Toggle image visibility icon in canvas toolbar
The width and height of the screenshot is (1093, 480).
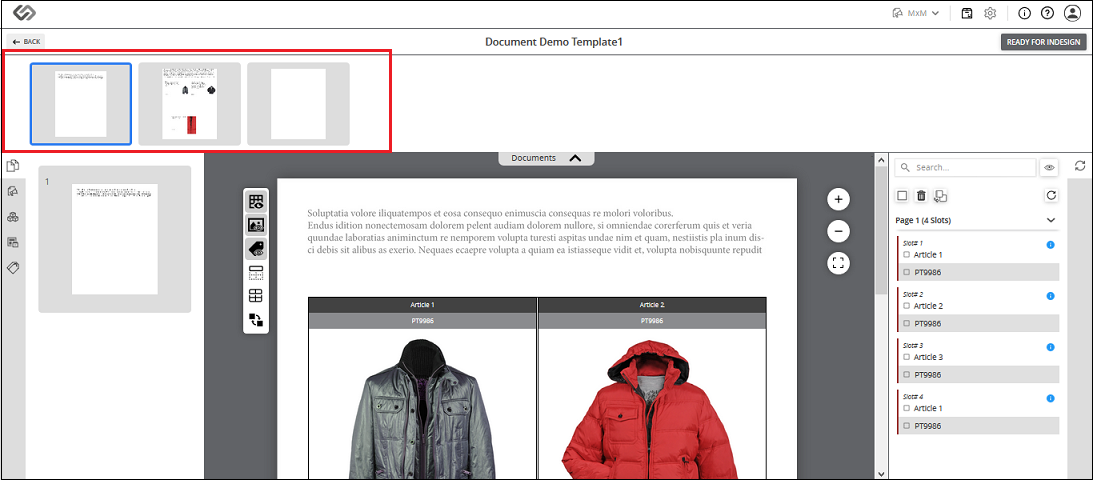point(256,225)
